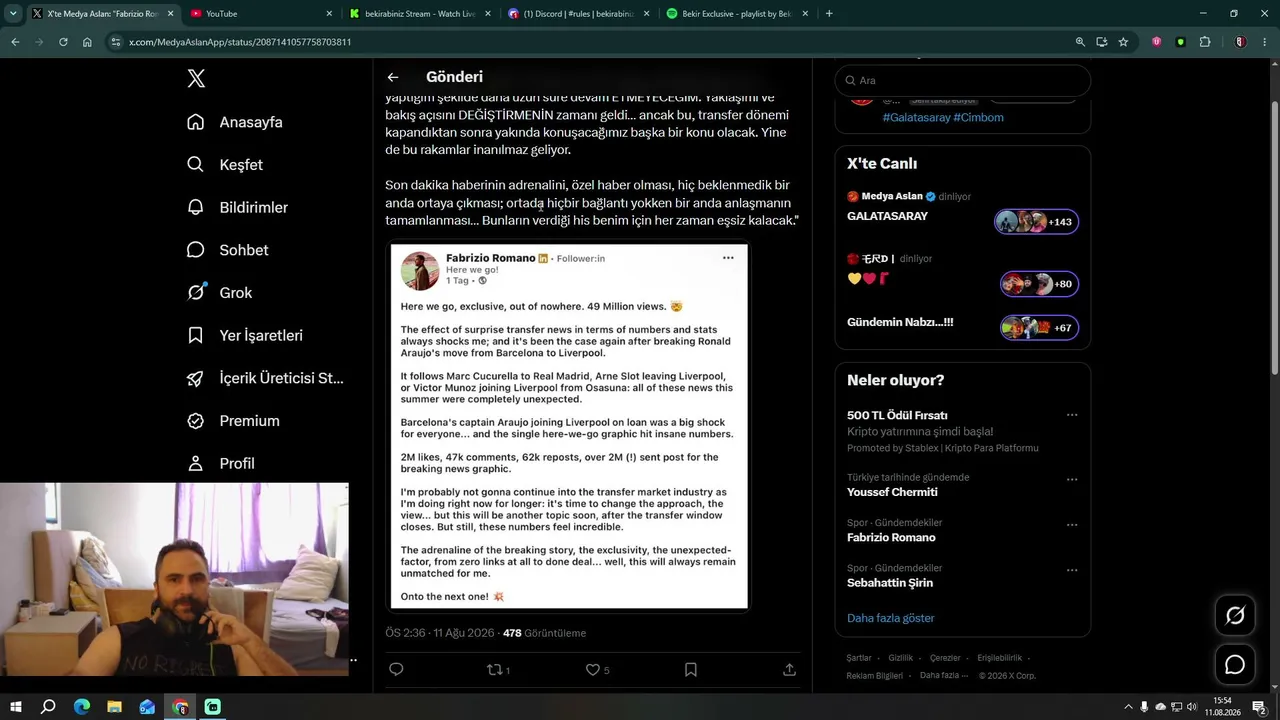
Task: Click in the Ara search field
Action: [962, 80]
